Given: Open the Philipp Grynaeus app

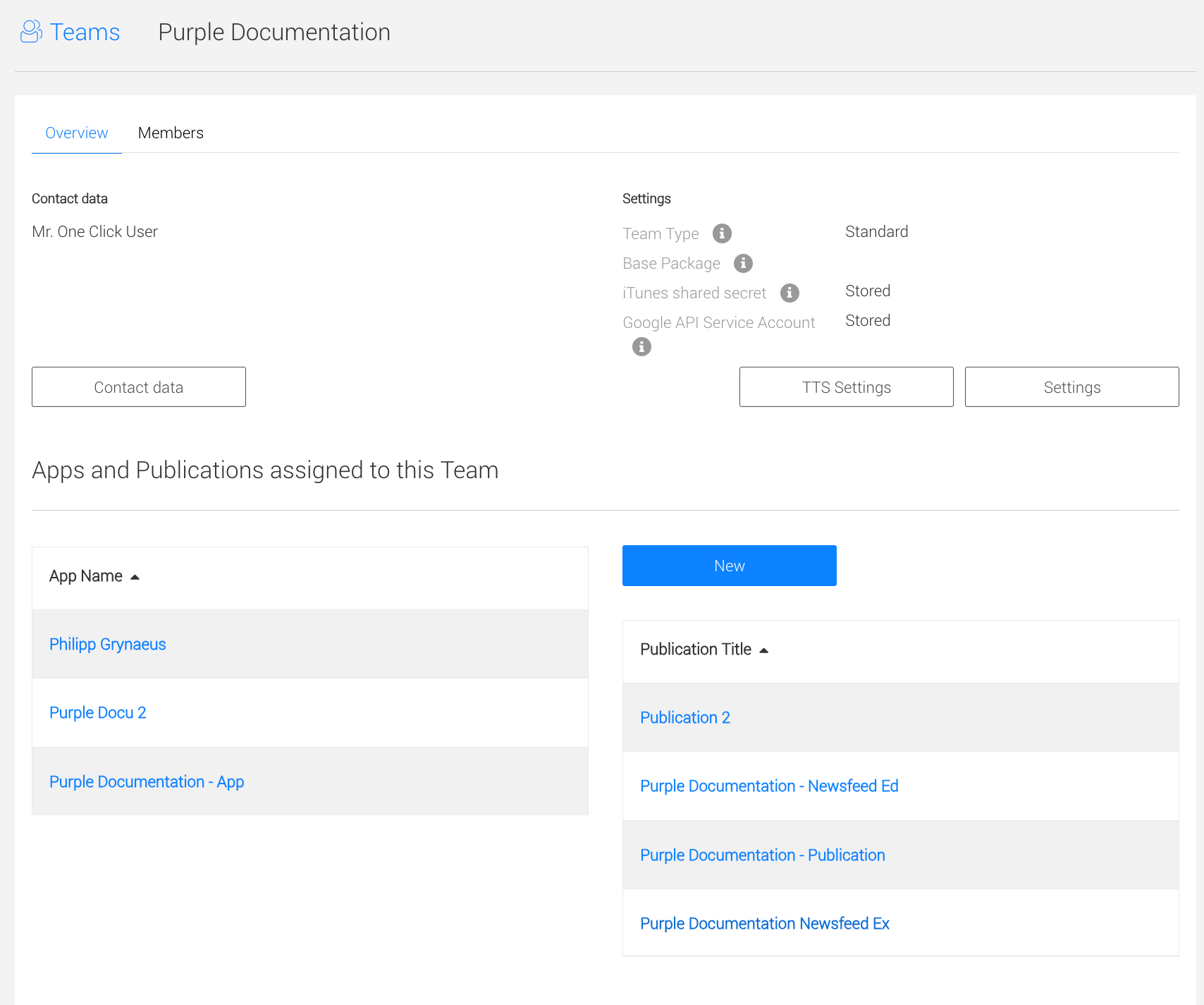Looking at the screenshot, I should (x=108, y=644).
